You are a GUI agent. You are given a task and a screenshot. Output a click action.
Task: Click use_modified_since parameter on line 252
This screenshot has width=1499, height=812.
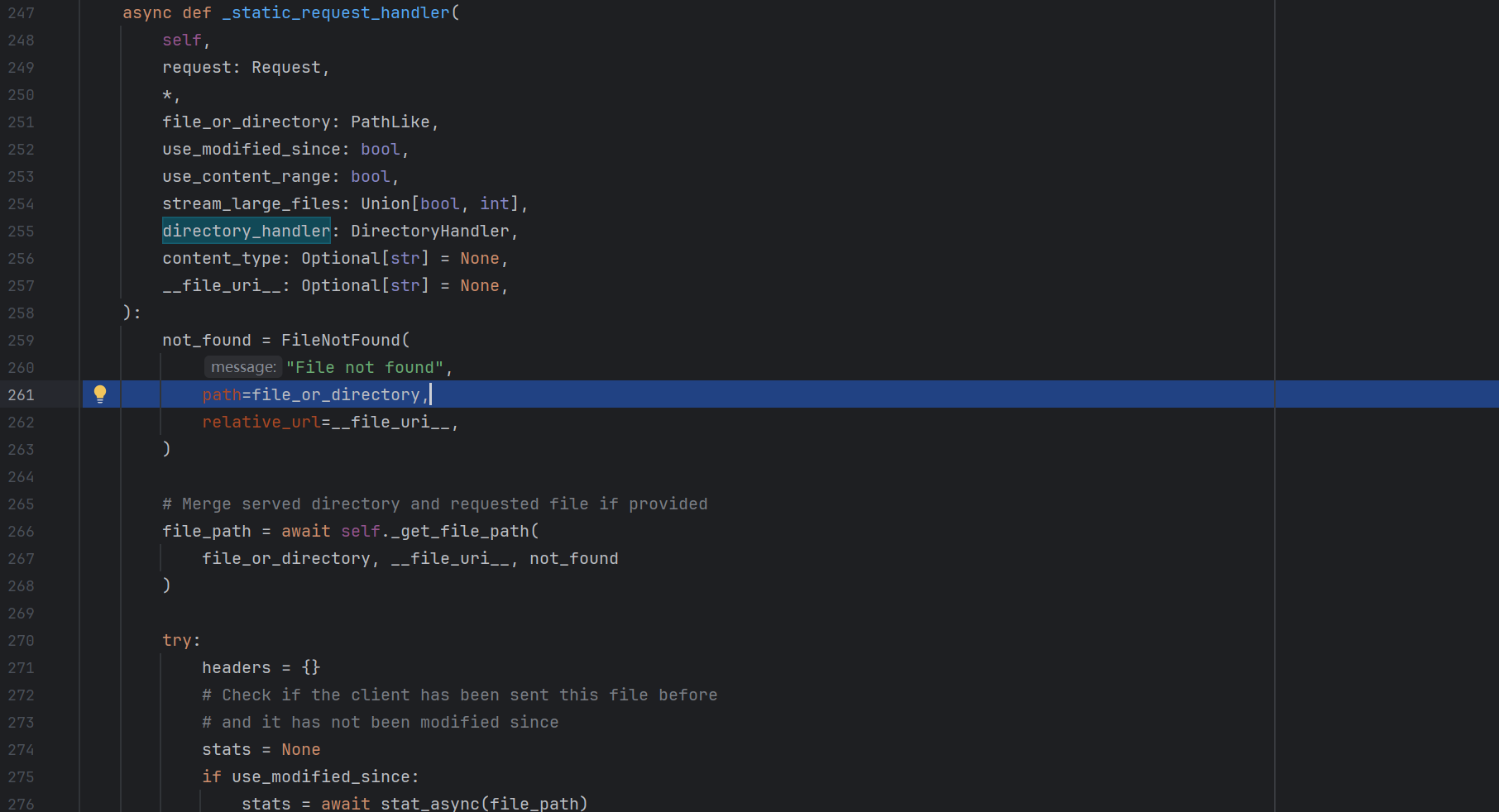click(x=251, y=149)
